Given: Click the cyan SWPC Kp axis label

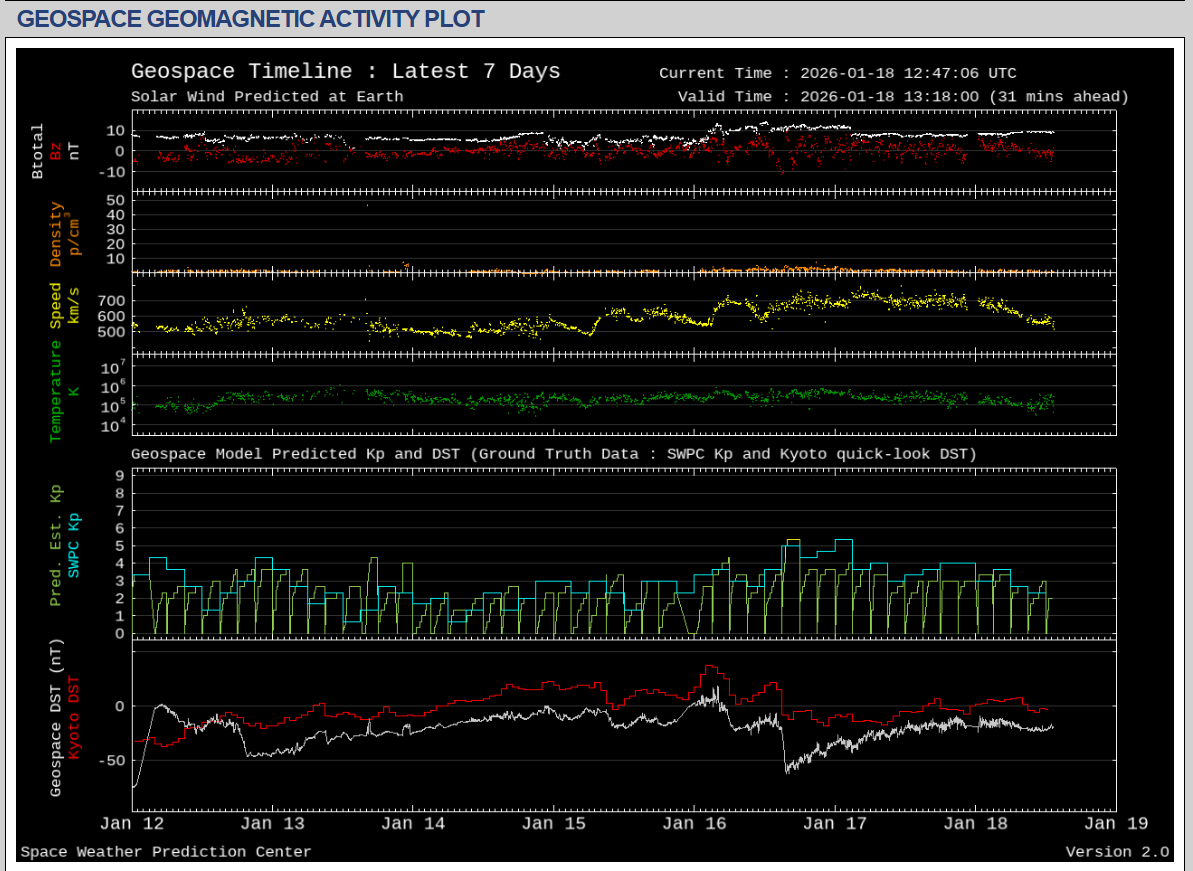Looking at the screenshot, I should pyautogui.click(x=73, y=546).
